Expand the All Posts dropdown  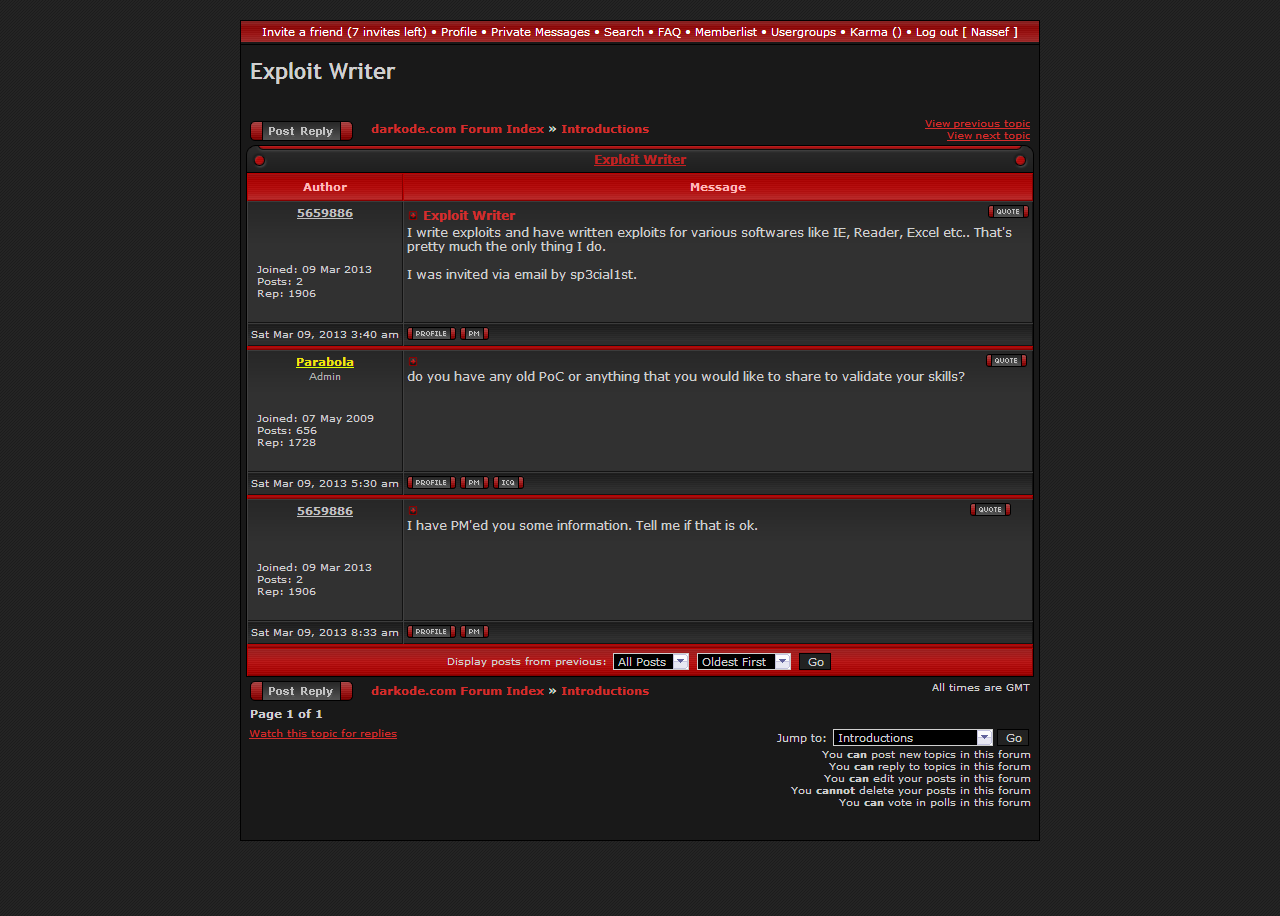pyautogui.click(x=650, y=661)
